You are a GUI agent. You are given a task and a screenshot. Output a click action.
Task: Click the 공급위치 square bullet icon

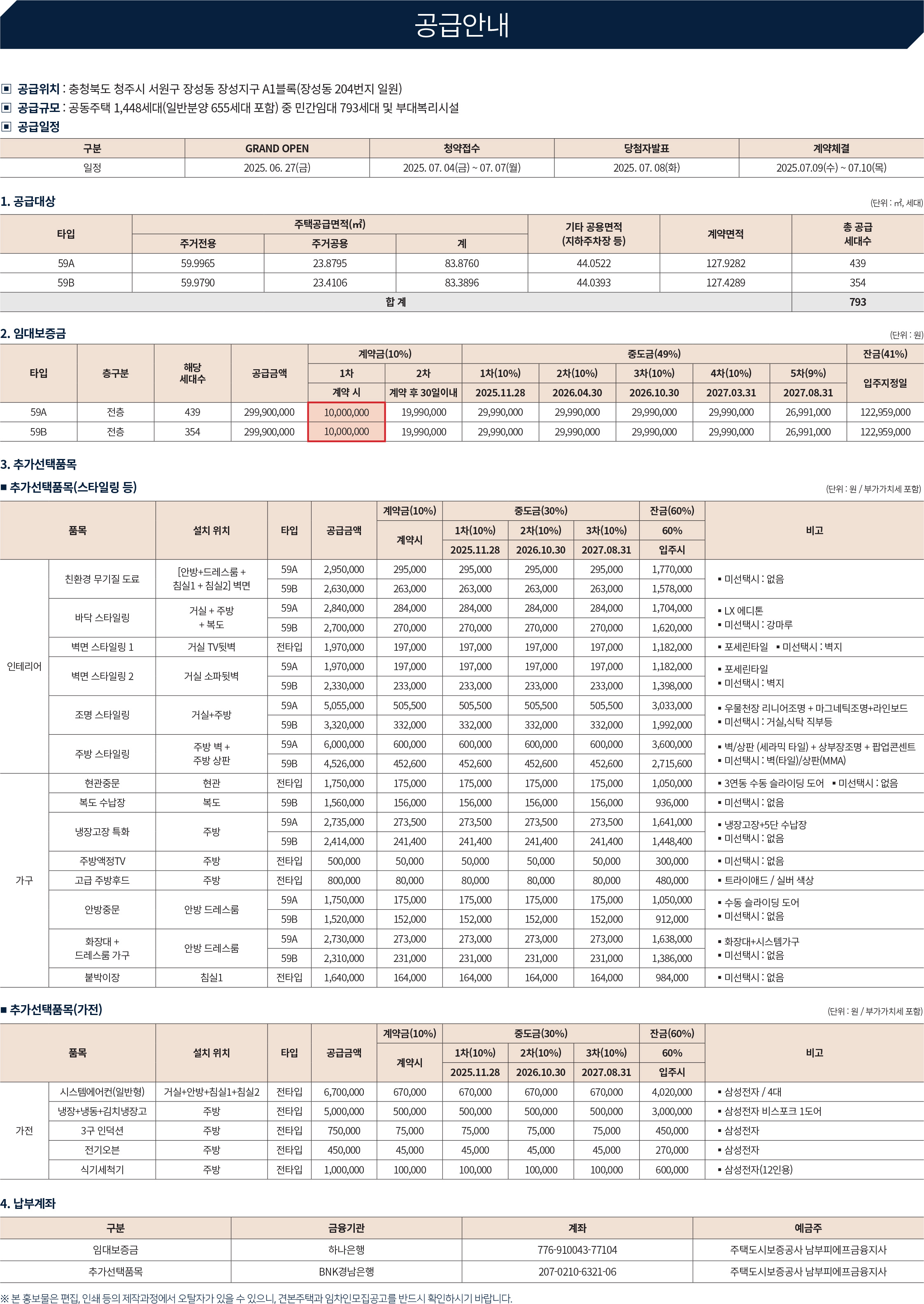(x=6, y=89)
